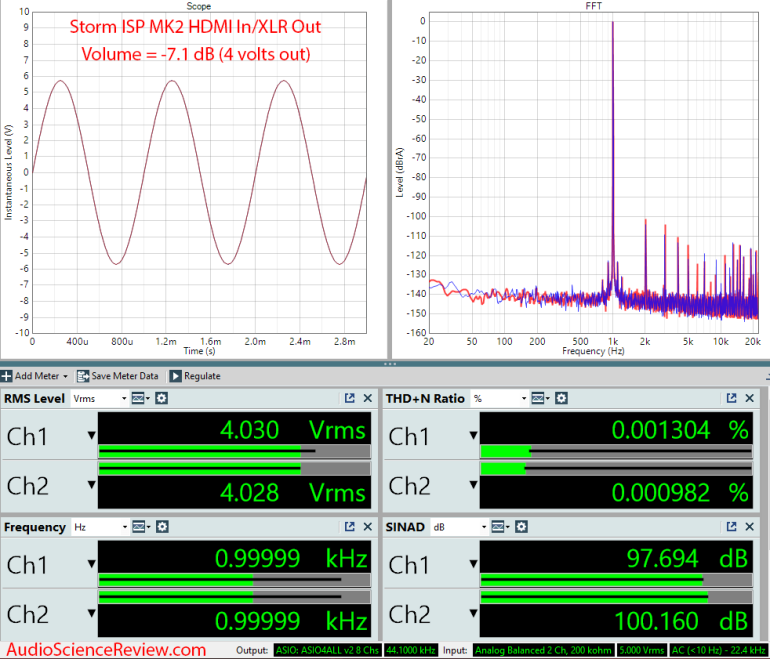Viewport: 770px width, 659px height.
Task: Click settings gear on Frequency meter
Action: (161, 527)
